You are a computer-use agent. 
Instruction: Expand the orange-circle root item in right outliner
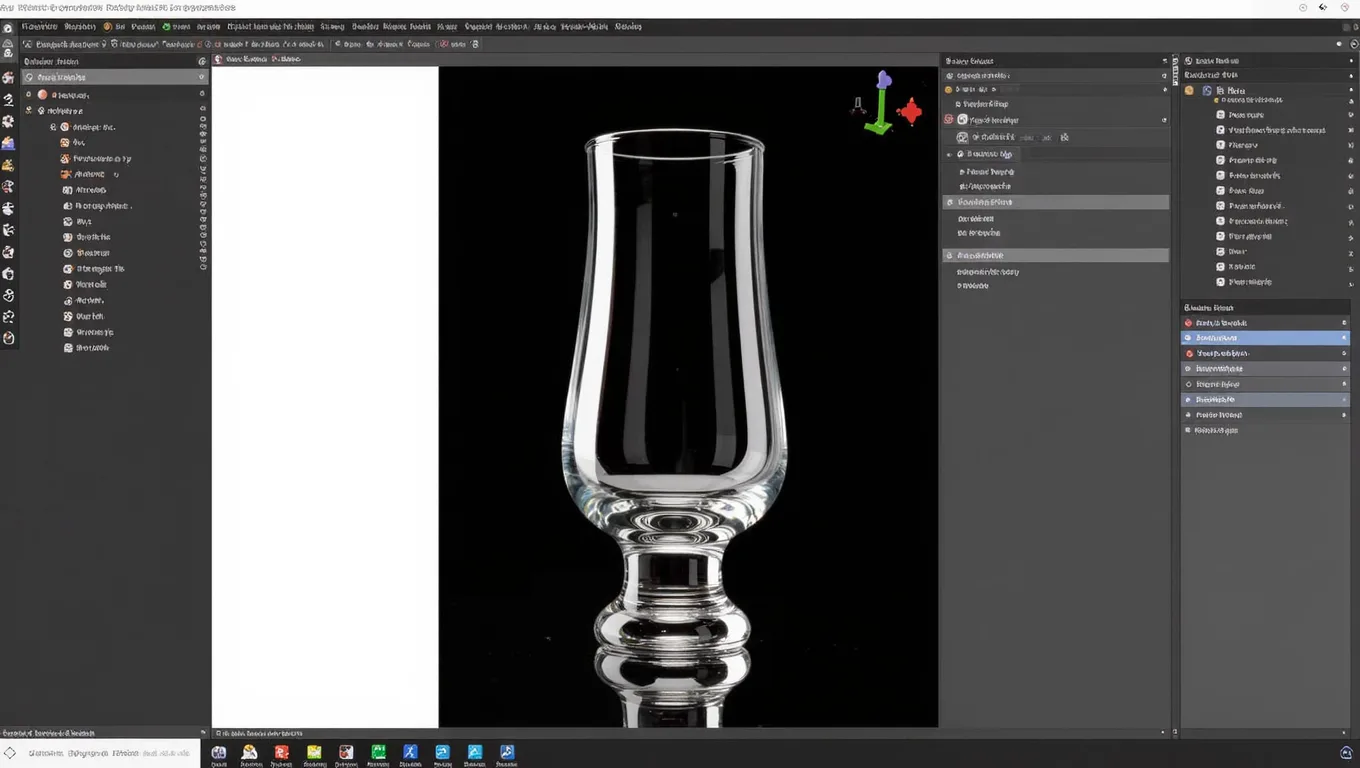[1189, 90]
